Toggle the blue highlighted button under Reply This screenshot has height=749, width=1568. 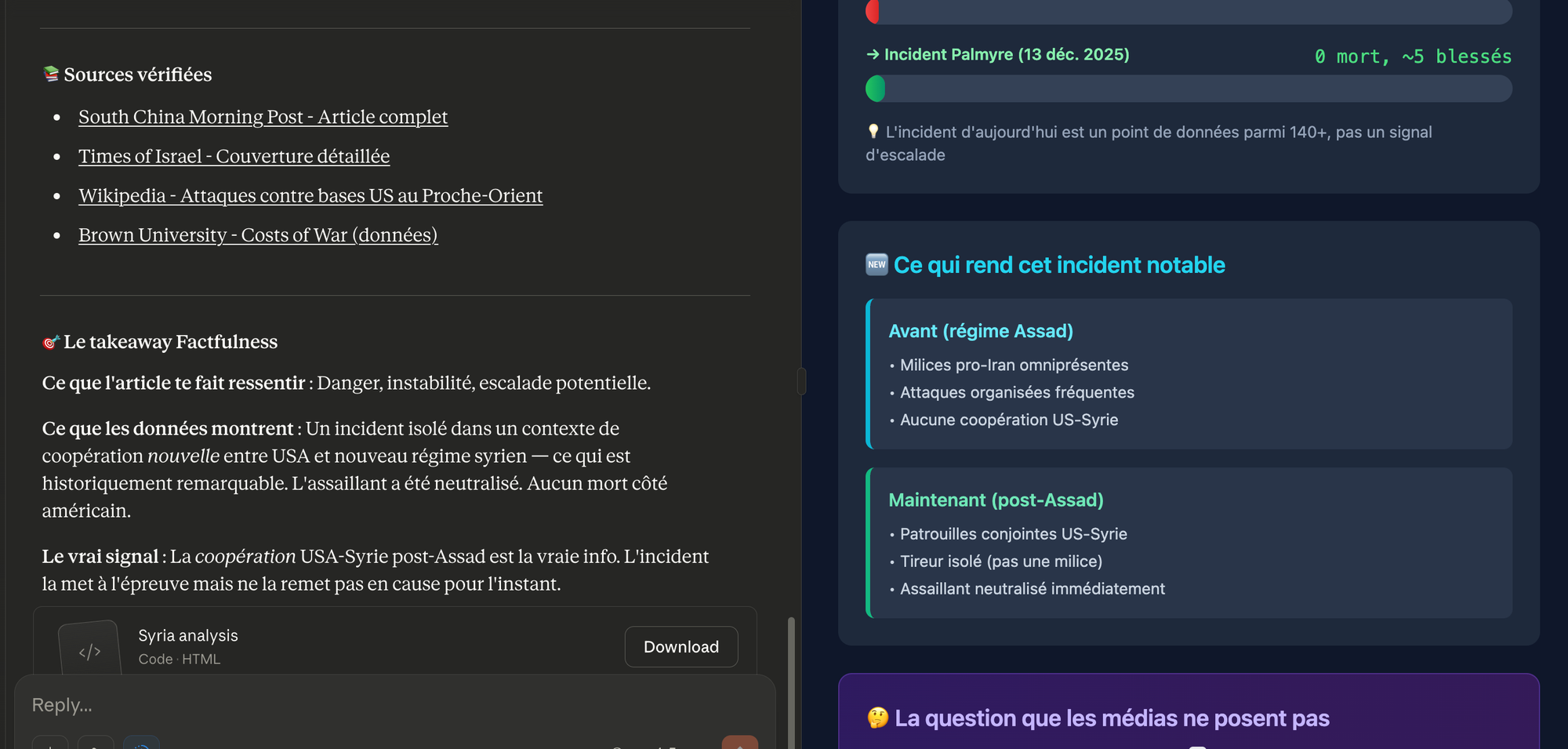(142, 743)
